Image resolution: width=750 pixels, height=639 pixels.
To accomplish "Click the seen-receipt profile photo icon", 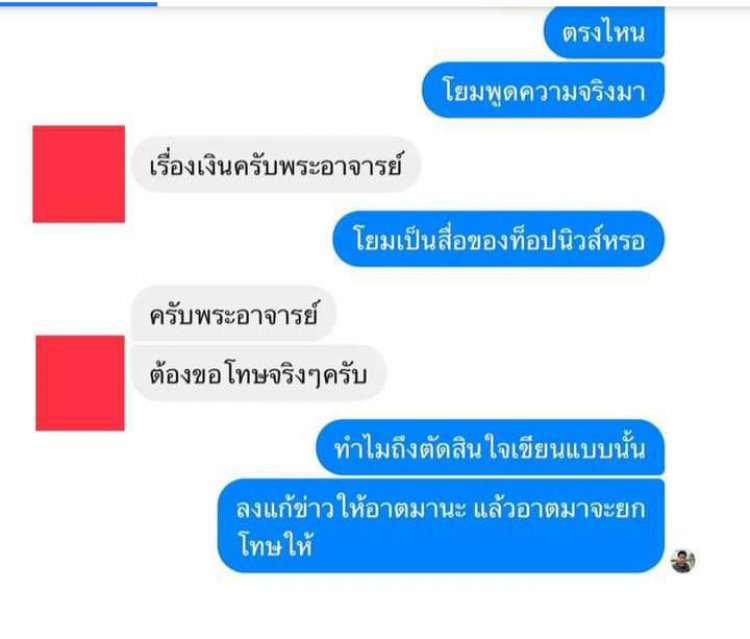I will [x=683, y=561].
